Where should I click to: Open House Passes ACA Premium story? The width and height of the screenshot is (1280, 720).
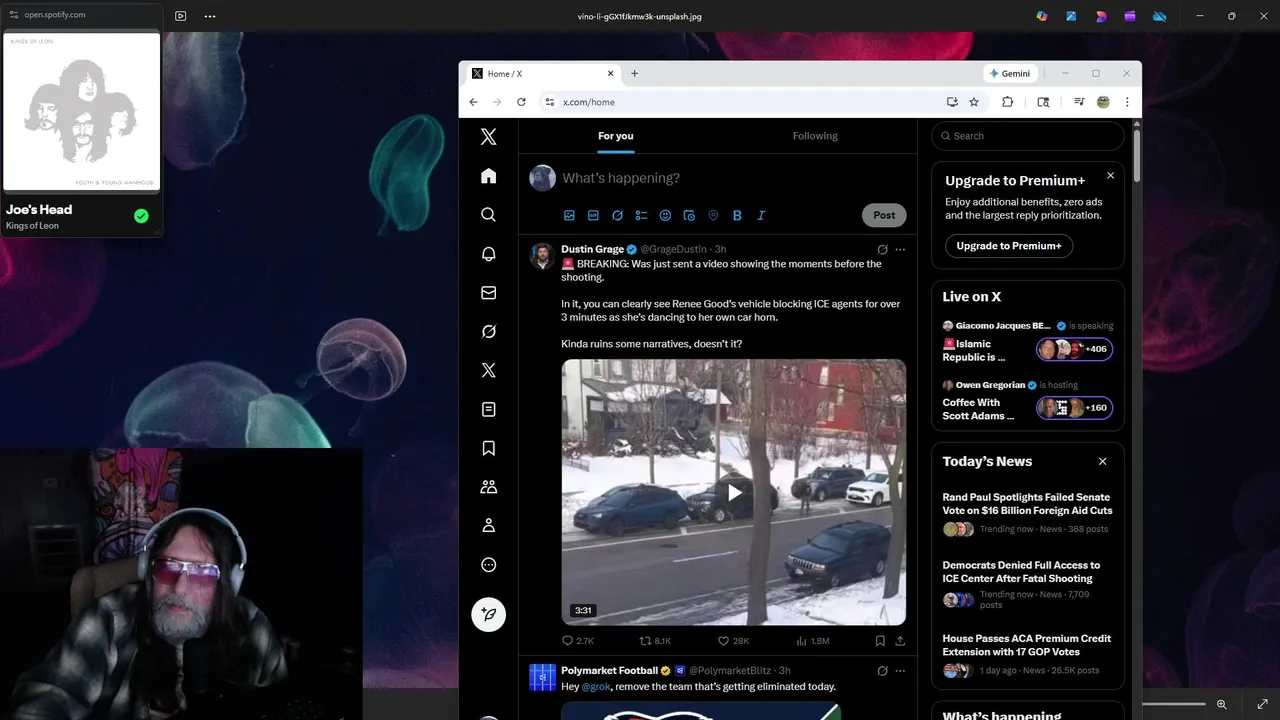tap(1027, 645)
